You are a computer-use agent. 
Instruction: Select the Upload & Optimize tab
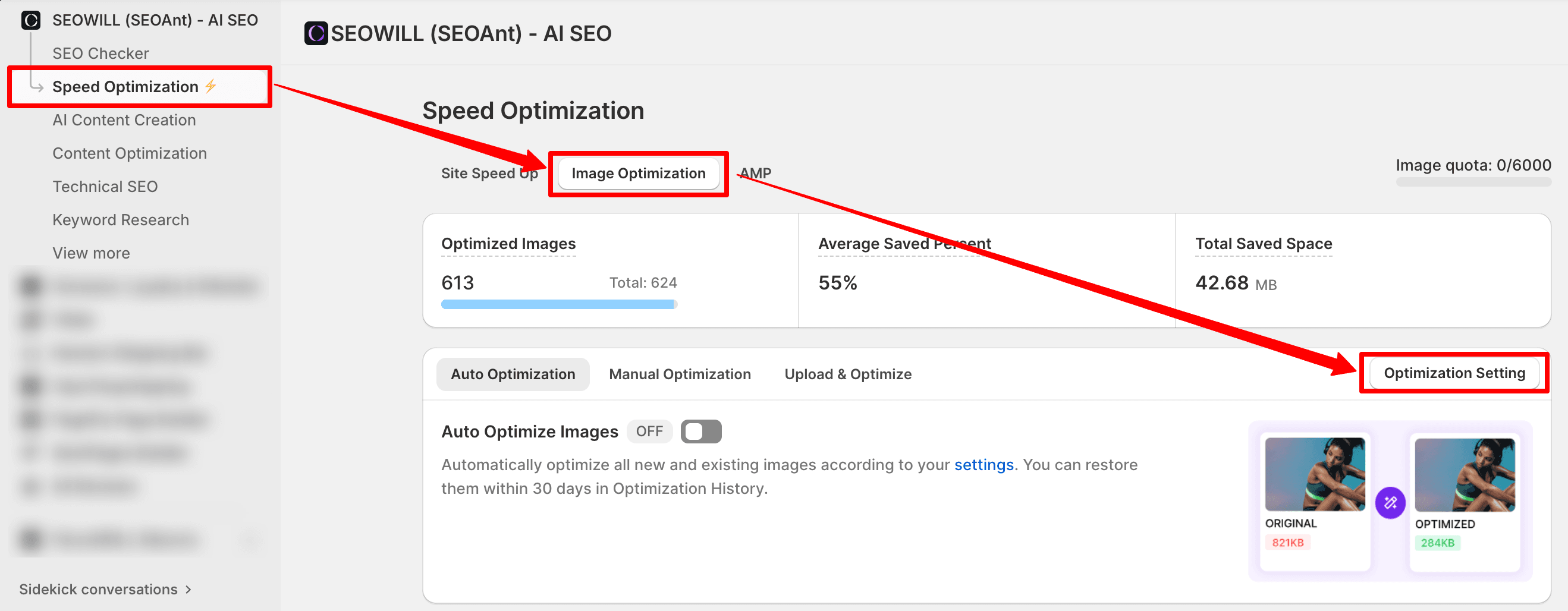pyautogui.click(x=847, y=374)
